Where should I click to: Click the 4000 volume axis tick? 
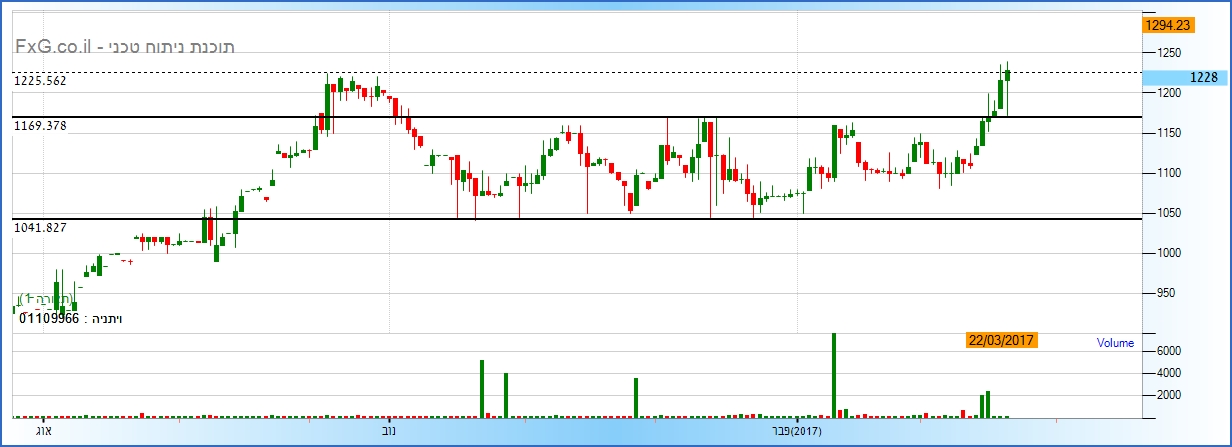click(x=1170, y=373)
